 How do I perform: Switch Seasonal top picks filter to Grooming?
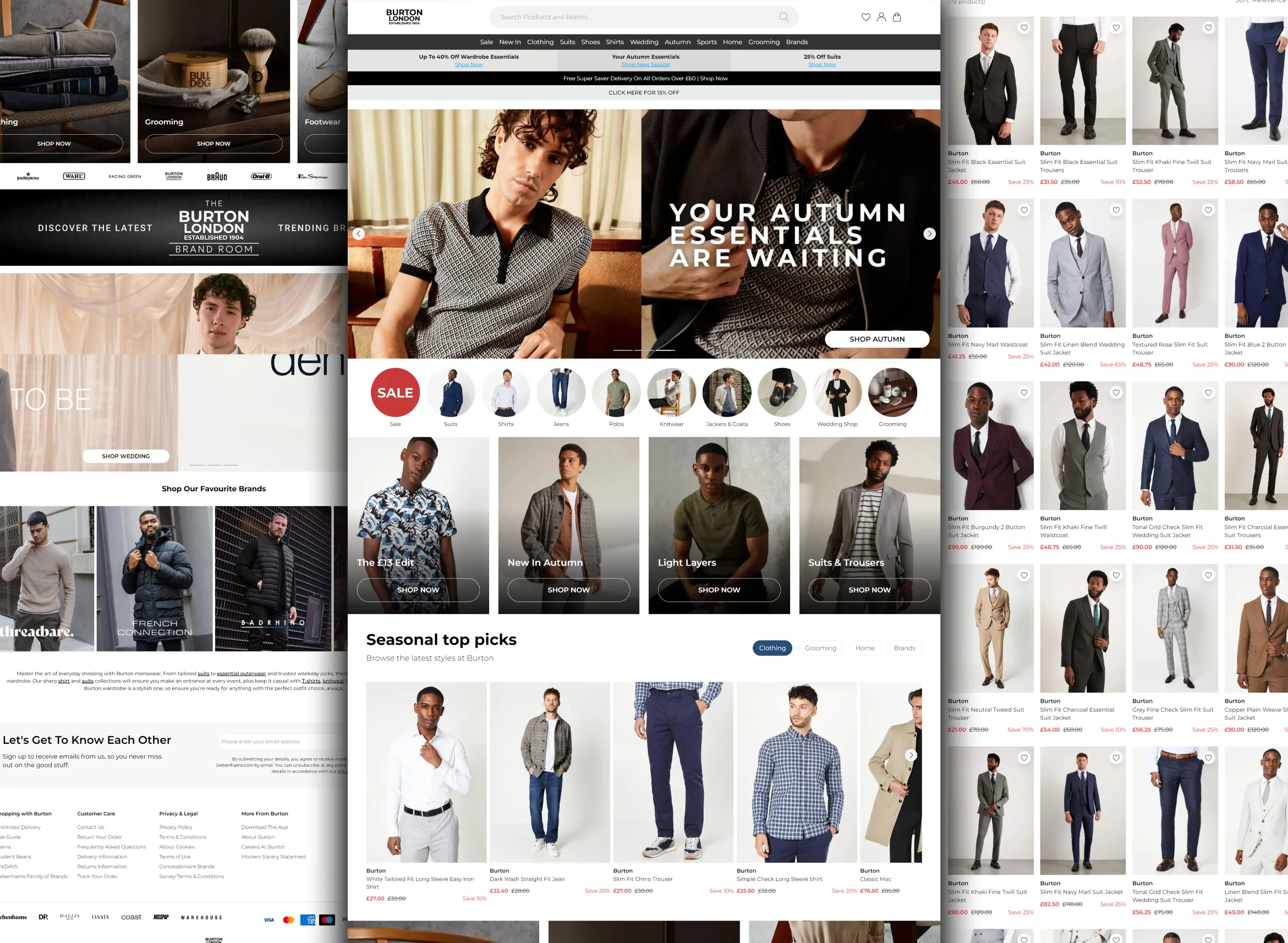[x=820, y=648]
